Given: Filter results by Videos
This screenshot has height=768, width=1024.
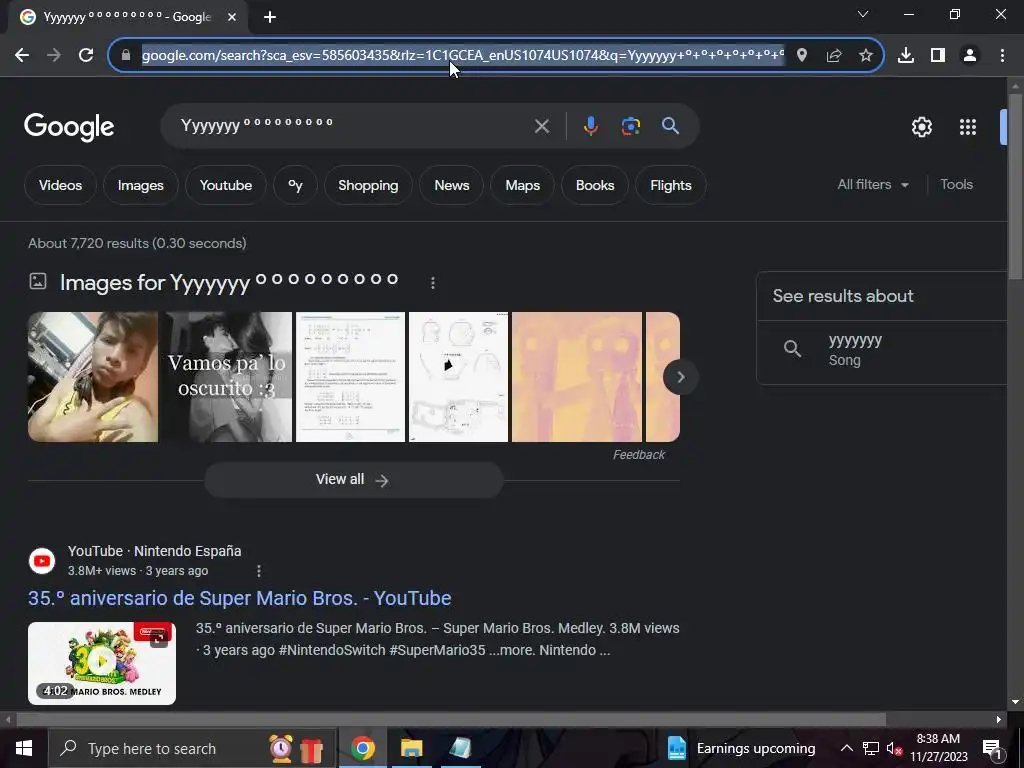Looking at the screenshot, I should 60,185.
